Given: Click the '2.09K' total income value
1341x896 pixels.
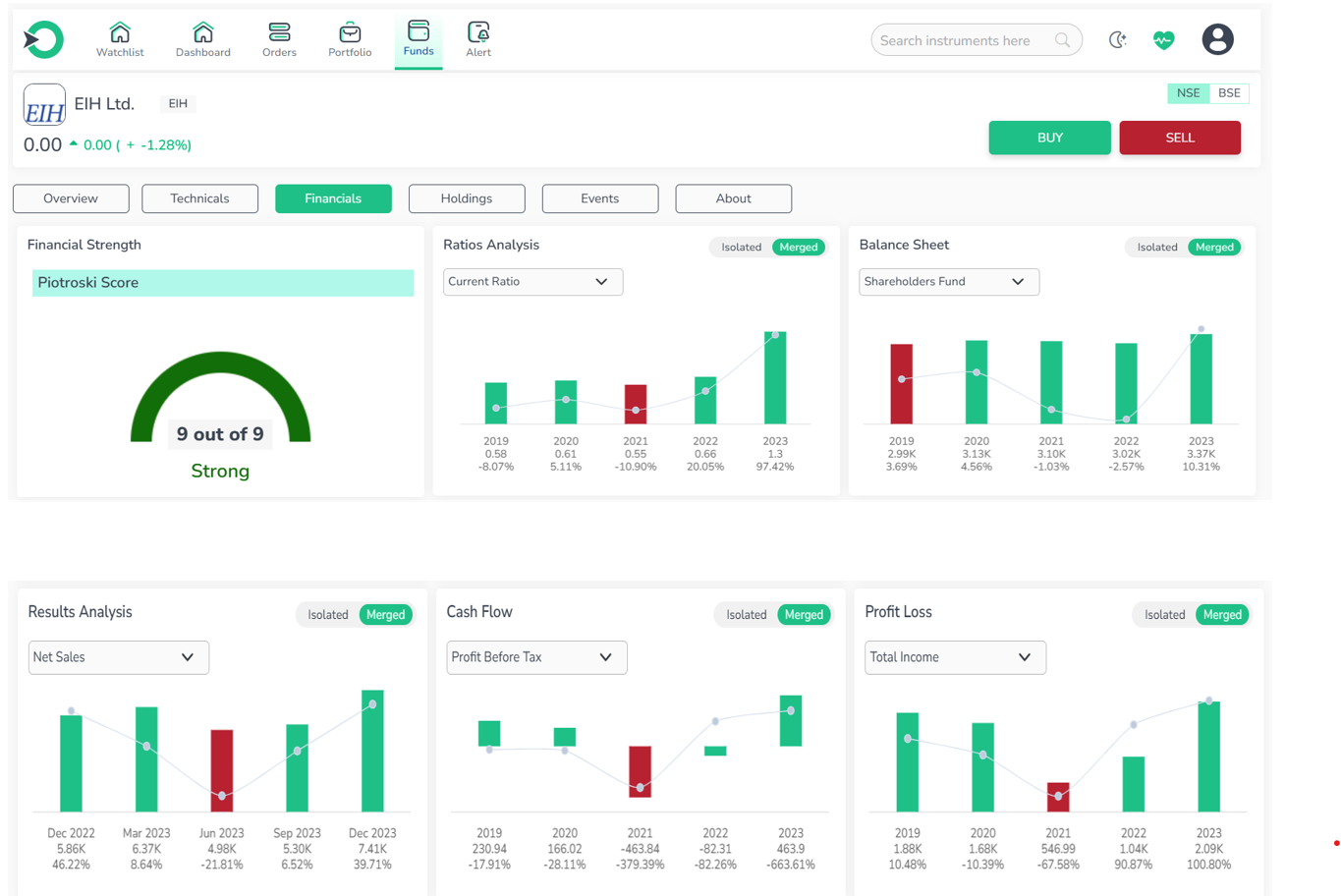Looking at the screenshot, I should [1209, 849].
